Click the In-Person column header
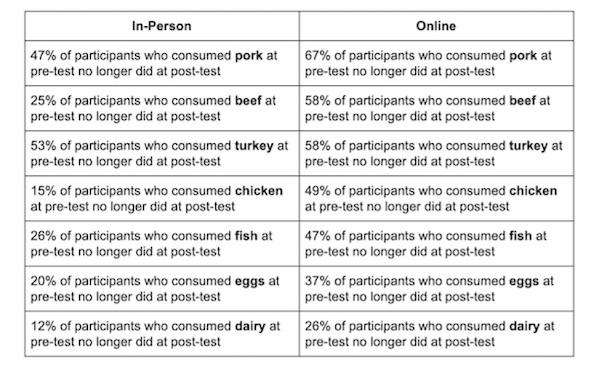This screenshot has width=600, height=368. (162, 26)
